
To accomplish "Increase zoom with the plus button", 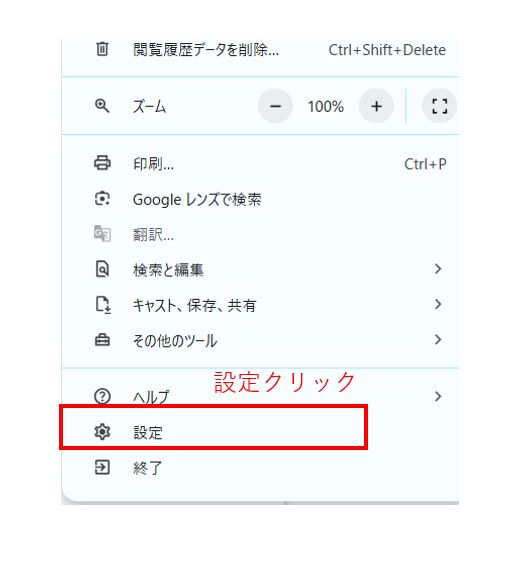I will tap(376, 106).
